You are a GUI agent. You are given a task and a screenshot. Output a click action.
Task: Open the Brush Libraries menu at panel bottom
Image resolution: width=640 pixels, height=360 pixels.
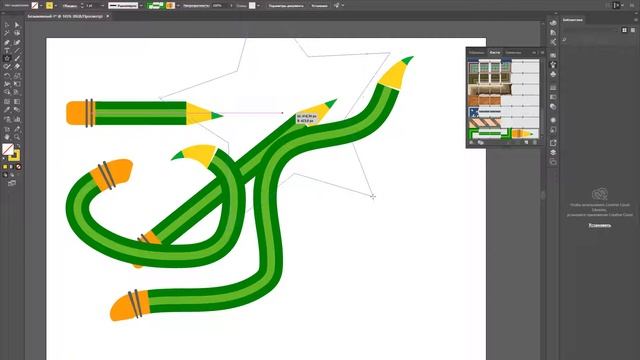click(x=471, y=142)
